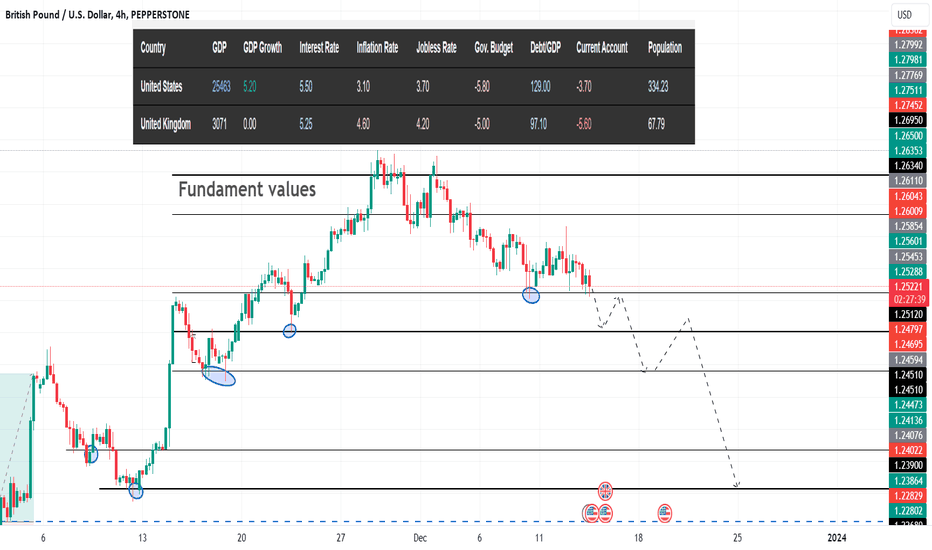This screenshot has width=932, height=550.
Task: Open the USD currency selector
Action: pos(904,15)
